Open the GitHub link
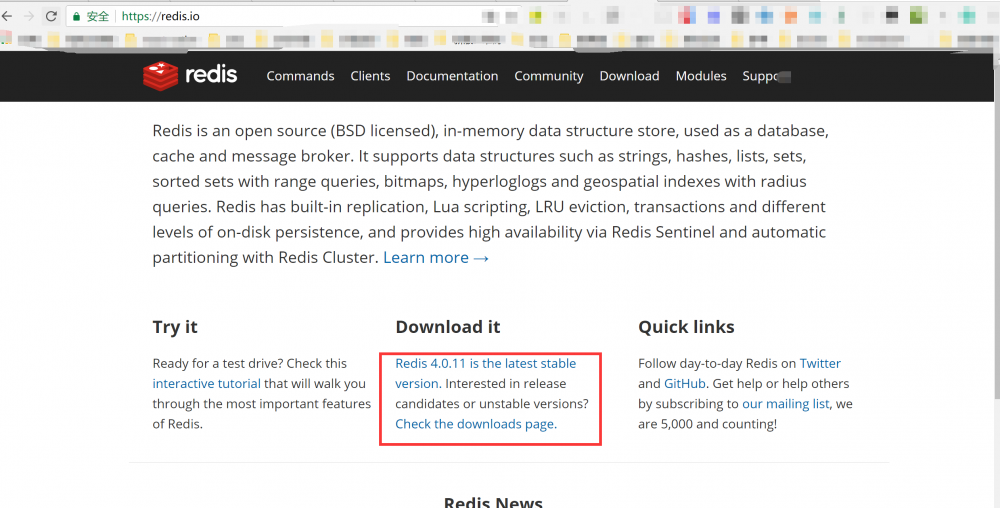This screenshot has width=1000, height=508. tap(684, 384)
